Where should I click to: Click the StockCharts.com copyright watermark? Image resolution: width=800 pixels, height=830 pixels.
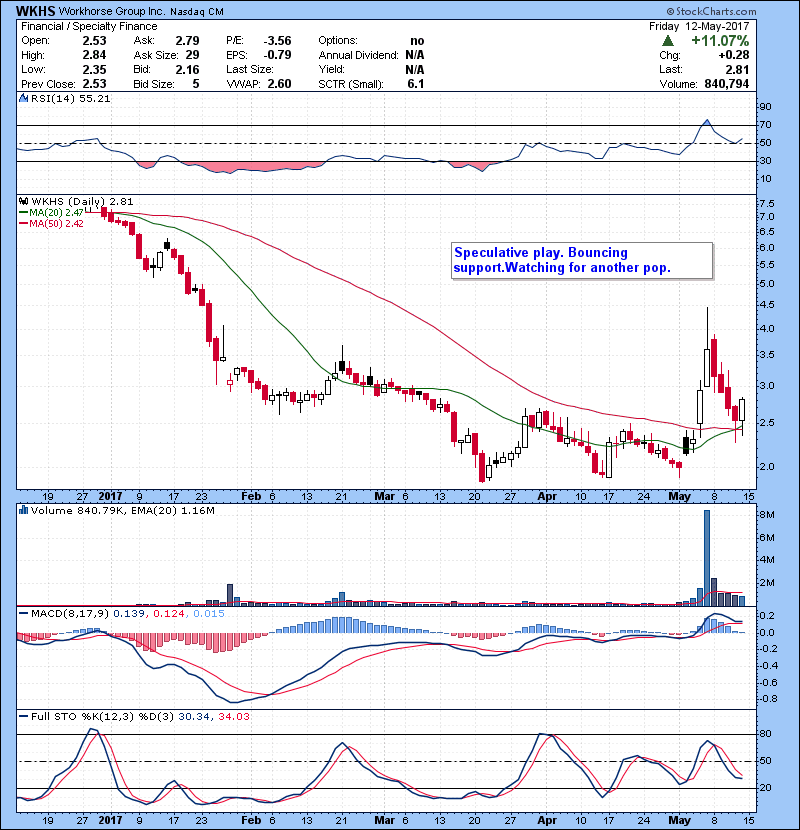[711, 11]
